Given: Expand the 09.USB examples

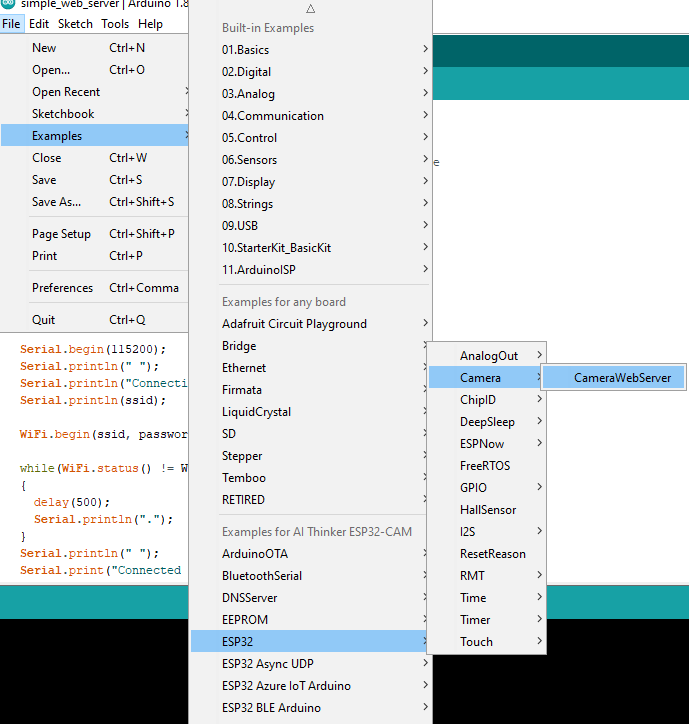Looking at the screenshot, I should 310,225.
